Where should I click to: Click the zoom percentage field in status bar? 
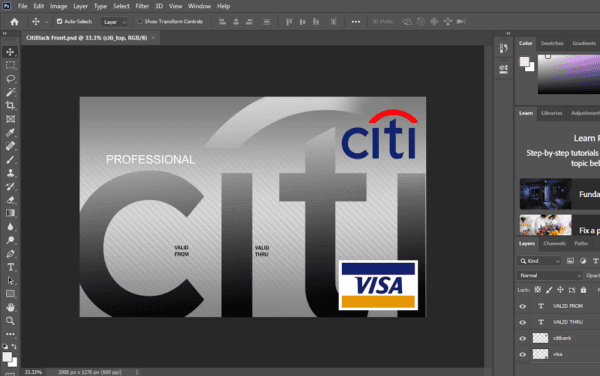pyautogui.click(x=33, y=372)
